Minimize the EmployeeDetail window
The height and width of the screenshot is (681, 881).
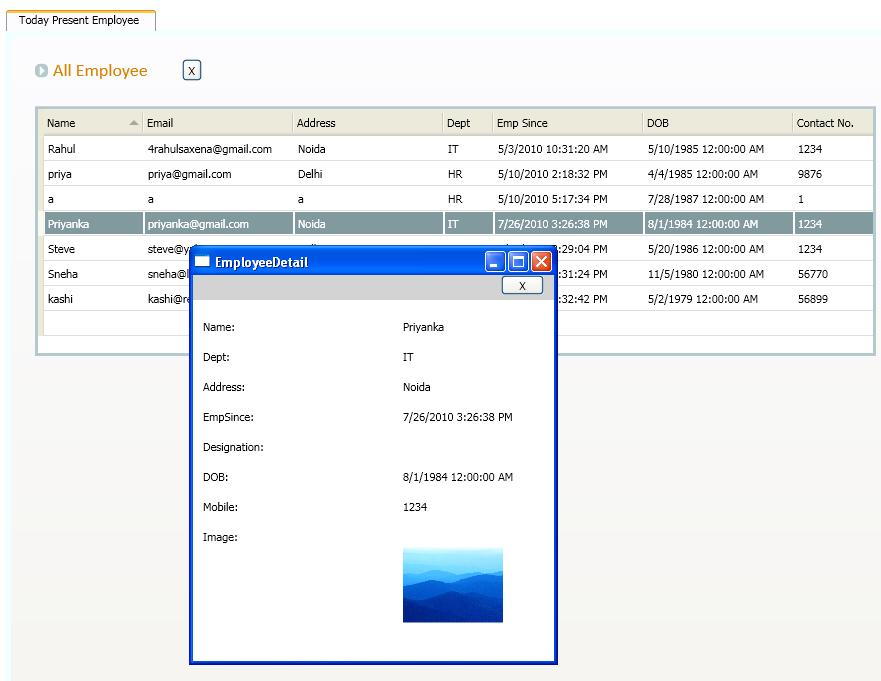494,261
